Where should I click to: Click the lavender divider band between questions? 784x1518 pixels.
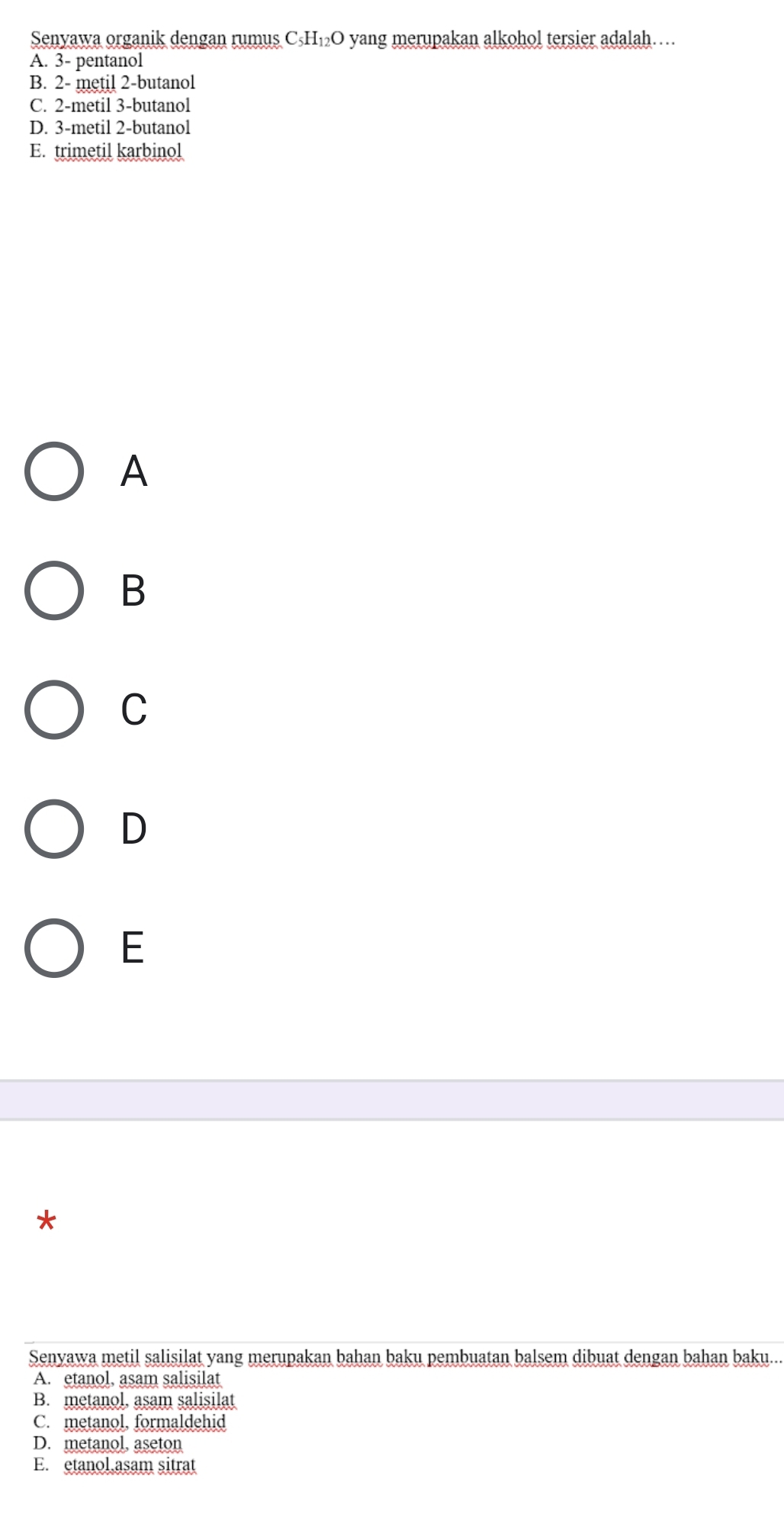tap(392, 1100)
